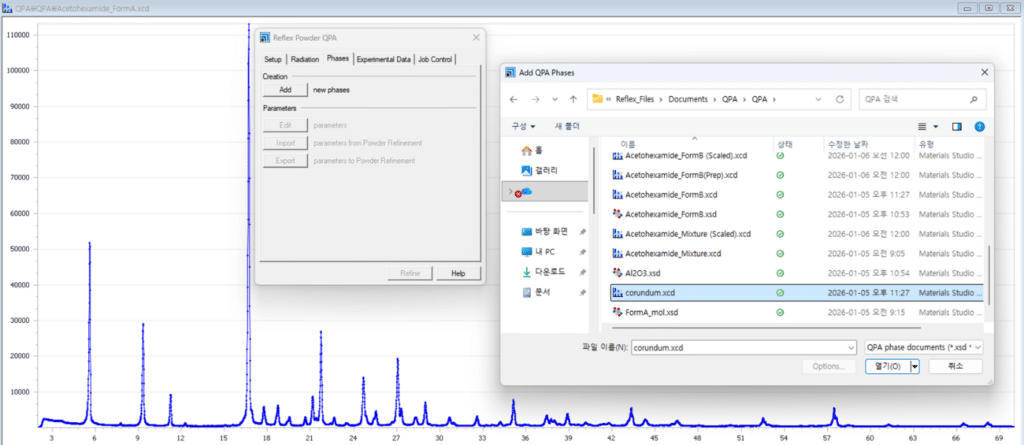Click Reflex_Files in the breadcrumb path
This screenshot has height=445, width=1024.
pos(637,99)
